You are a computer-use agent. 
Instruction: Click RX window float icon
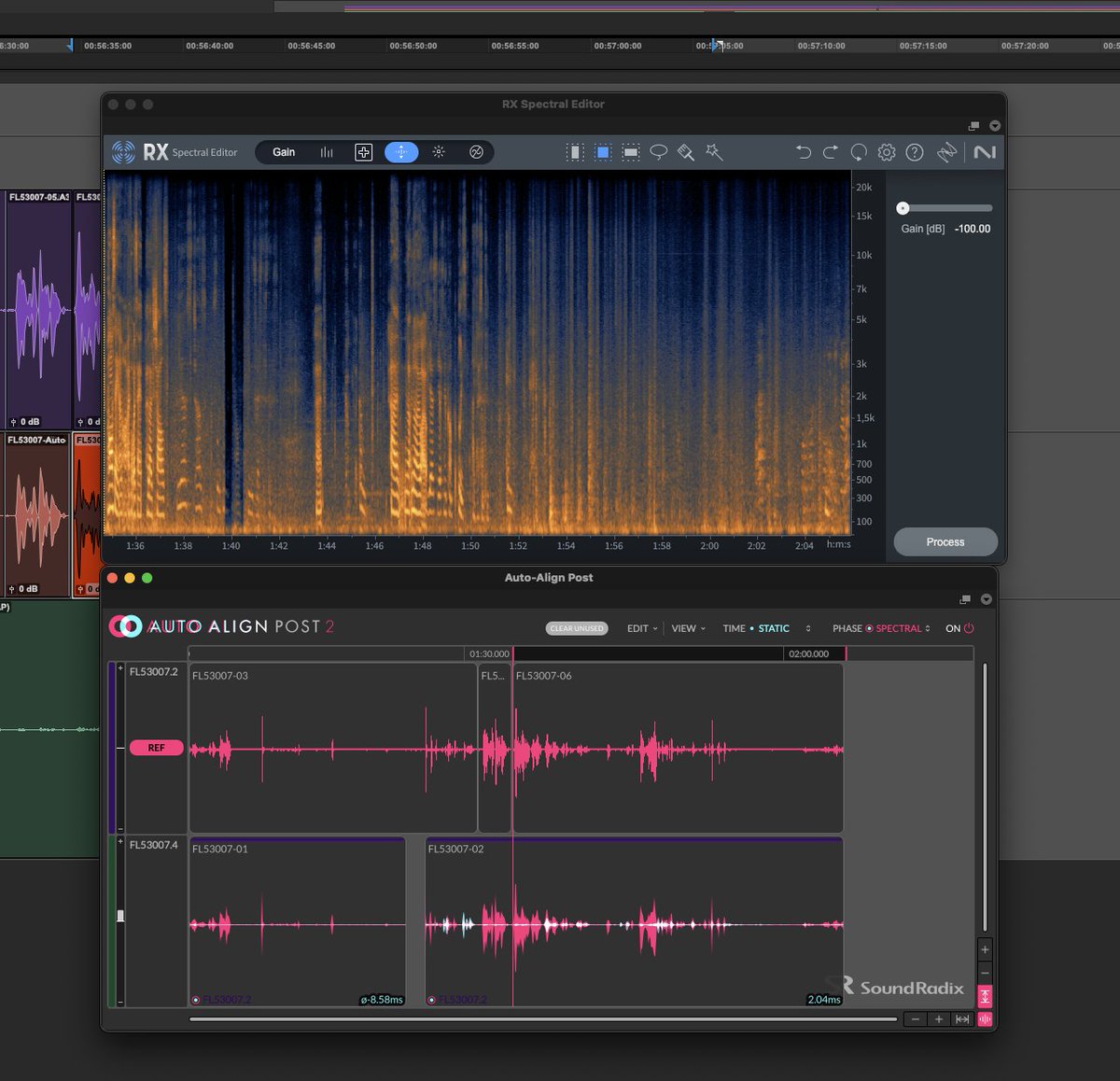[x=973, y=126]
